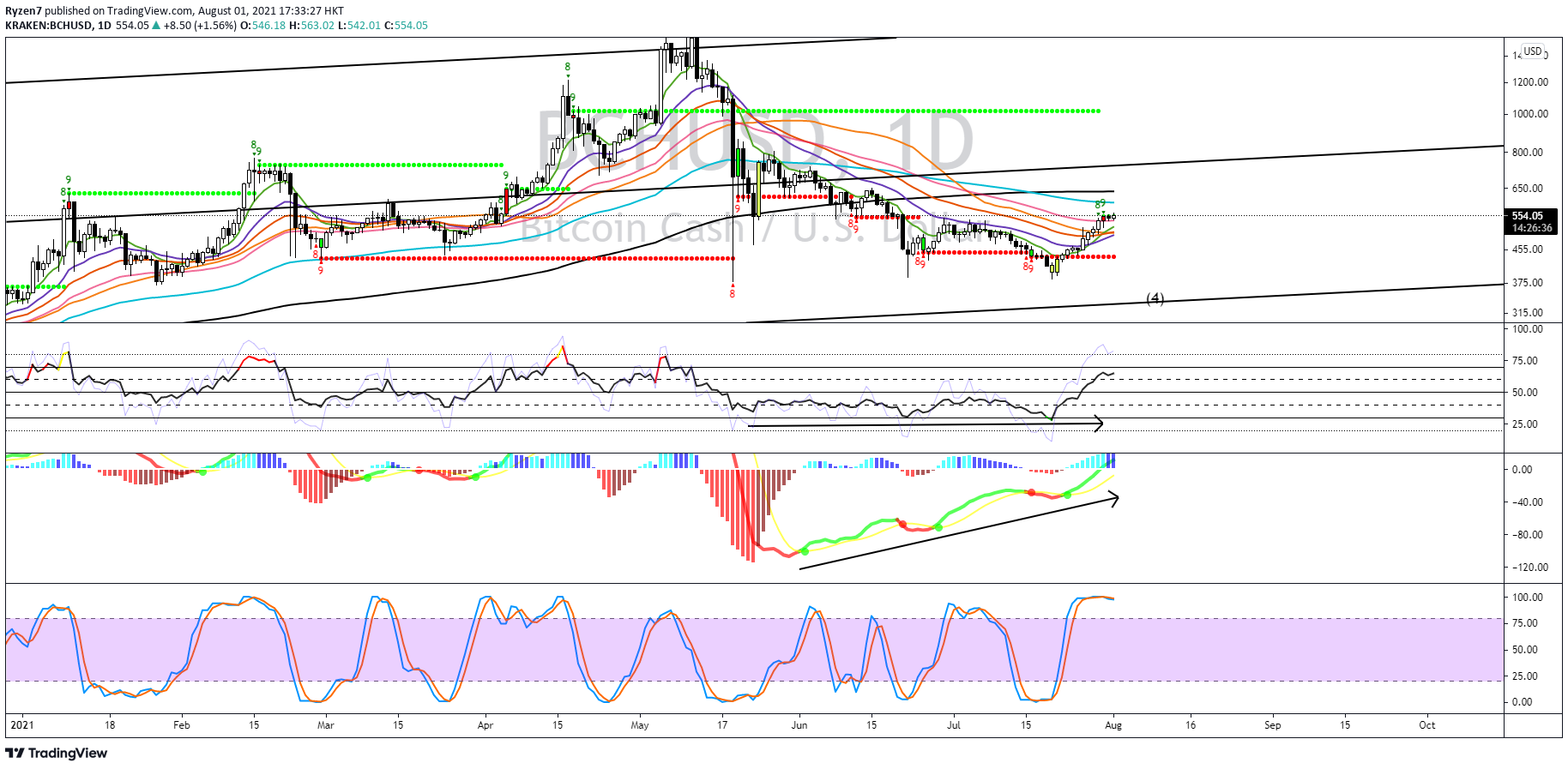Click the -40.00 label on the MACD scale
This screenshot has height=769, width=1568.
tap(1528, 502)
